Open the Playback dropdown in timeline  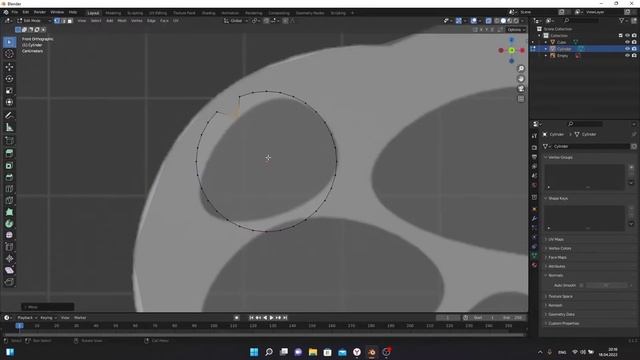coord(27,318)
